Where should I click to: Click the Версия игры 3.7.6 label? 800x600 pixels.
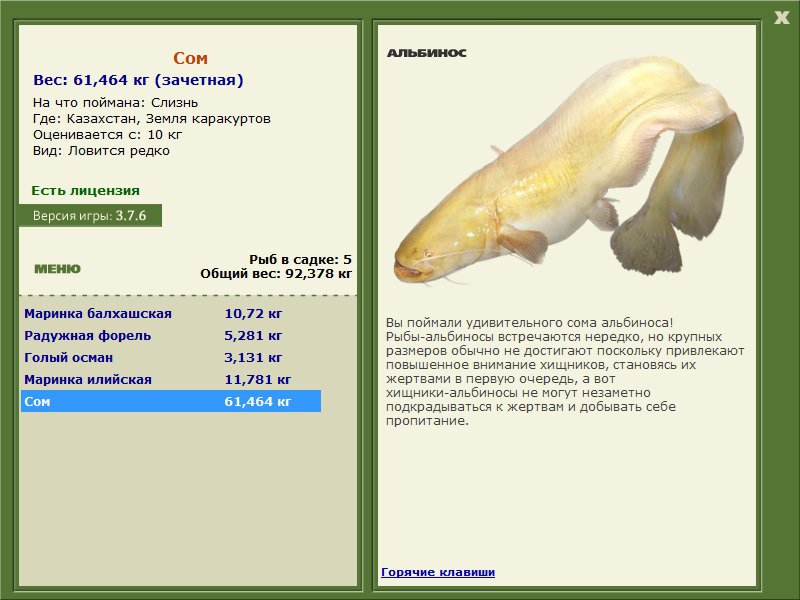[x=90, y=215]
